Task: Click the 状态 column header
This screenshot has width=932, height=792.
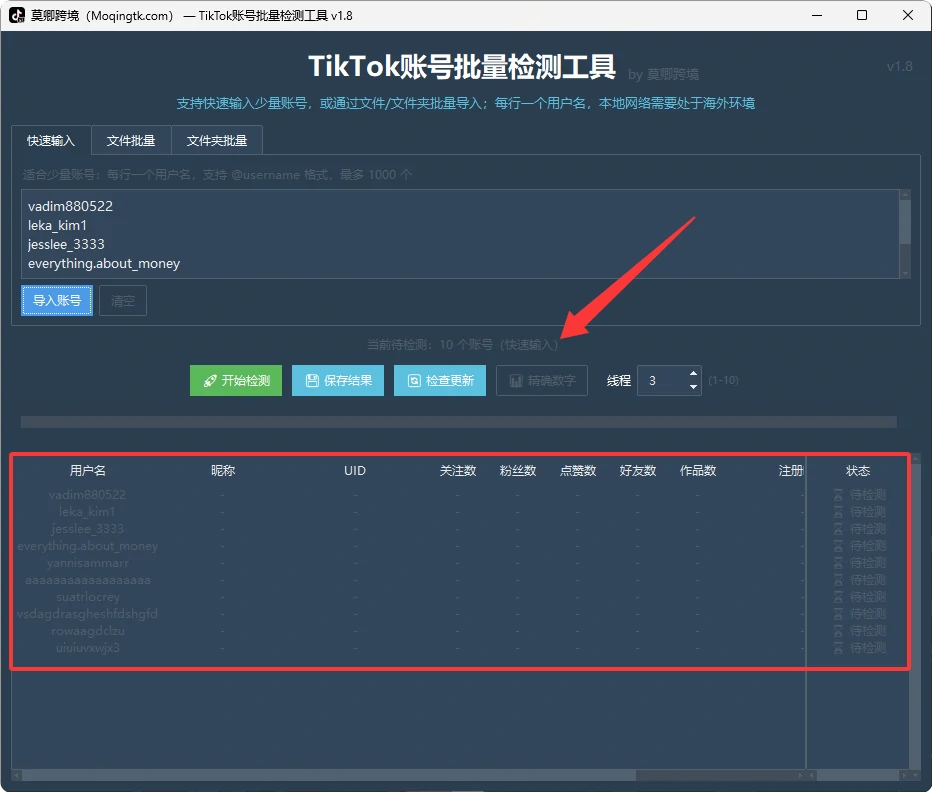Action: [858, 470]
